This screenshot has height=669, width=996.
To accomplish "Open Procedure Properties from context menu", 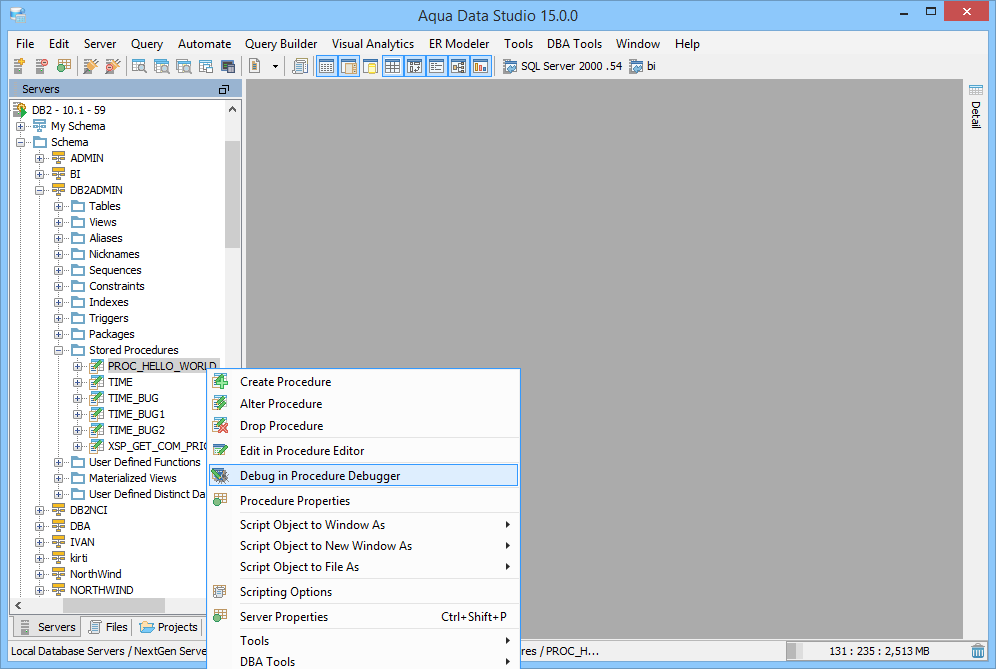I will 364,501.
